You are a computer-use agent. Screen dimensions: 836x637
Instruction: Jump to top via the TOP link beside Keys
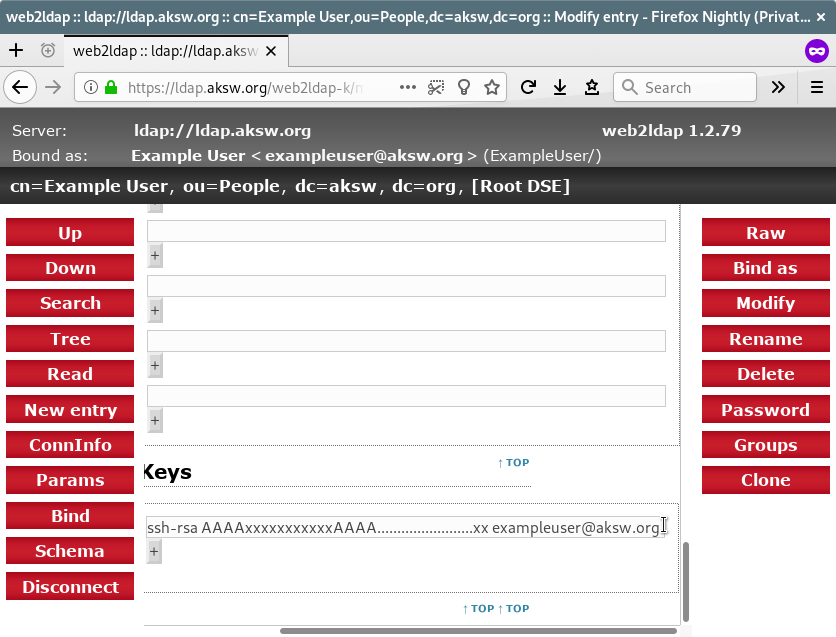click(513, 463)
